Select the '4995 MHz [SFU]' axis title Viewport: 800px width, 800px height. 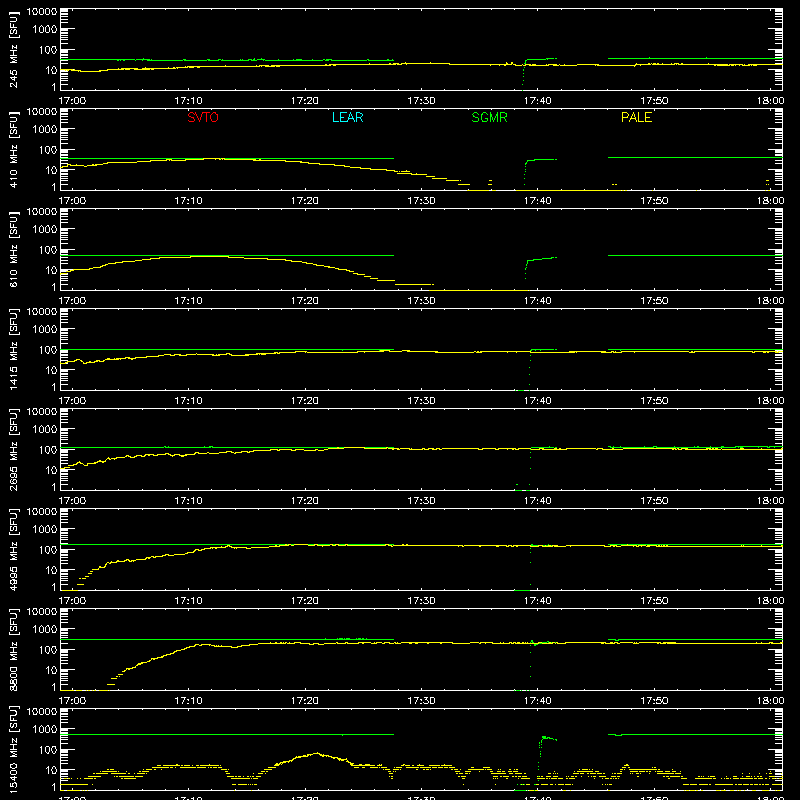coord(14,549)
